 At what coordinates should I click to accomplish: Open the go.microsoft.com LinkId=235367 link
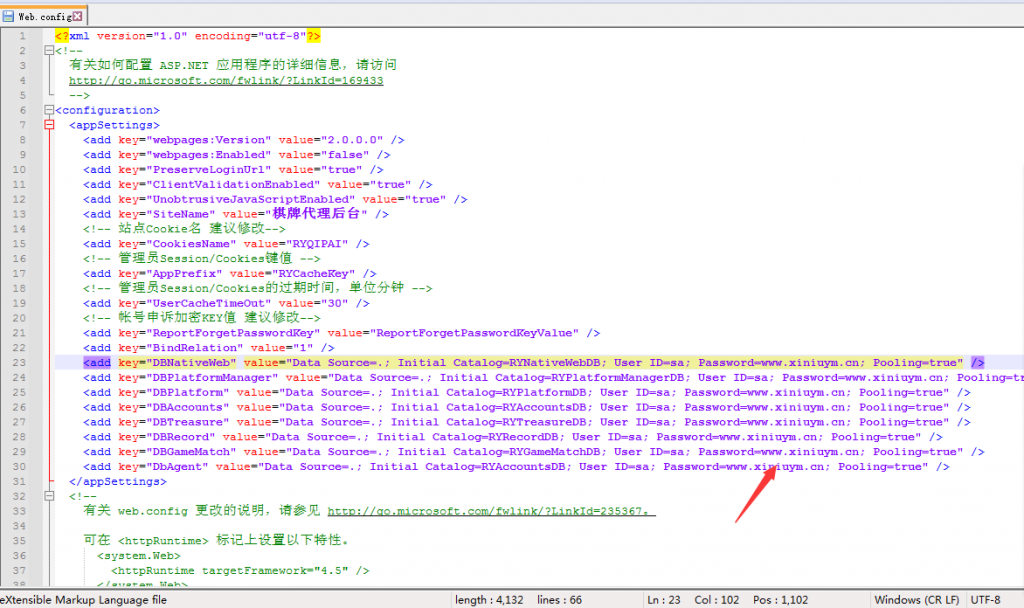coord(490,511)
